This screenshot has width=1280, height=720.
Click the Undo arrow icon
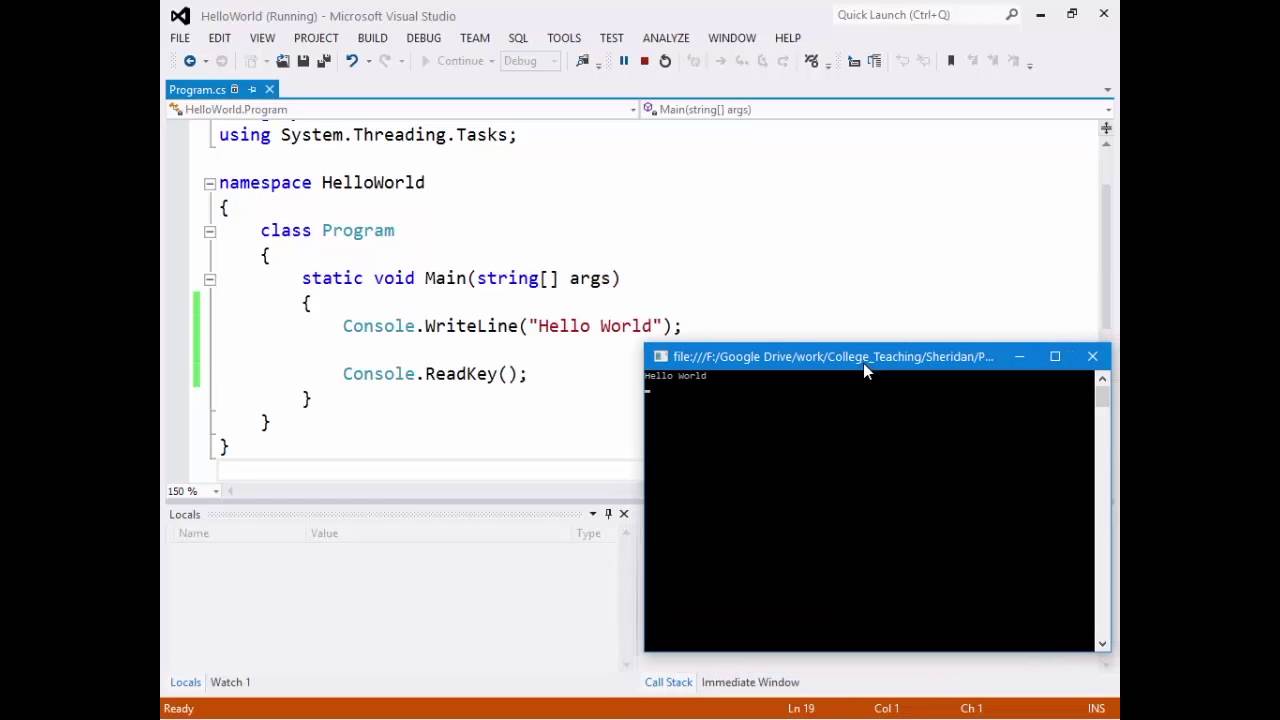tap(352, 61)
